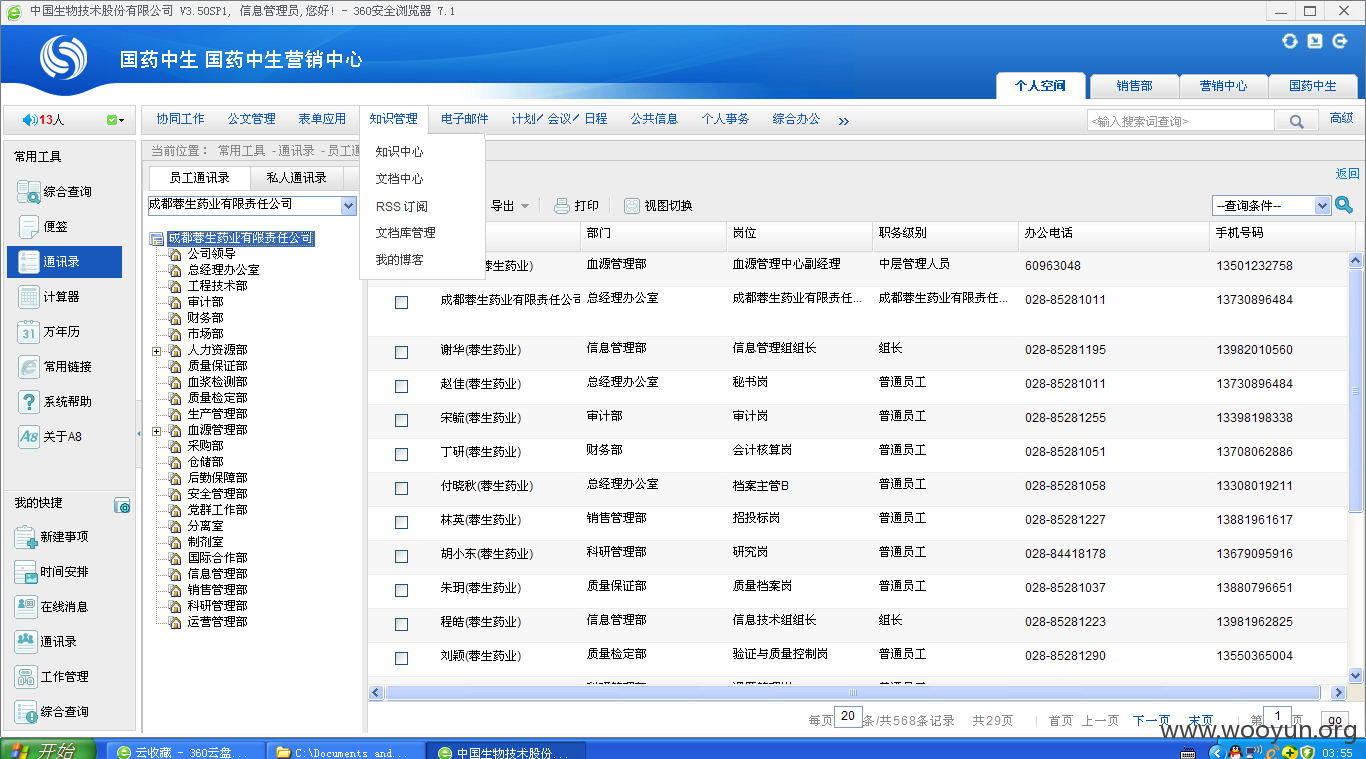Click the download arrow icon in the header
Viewport: 1366px width, 759px height.
tap(1315, 41)
